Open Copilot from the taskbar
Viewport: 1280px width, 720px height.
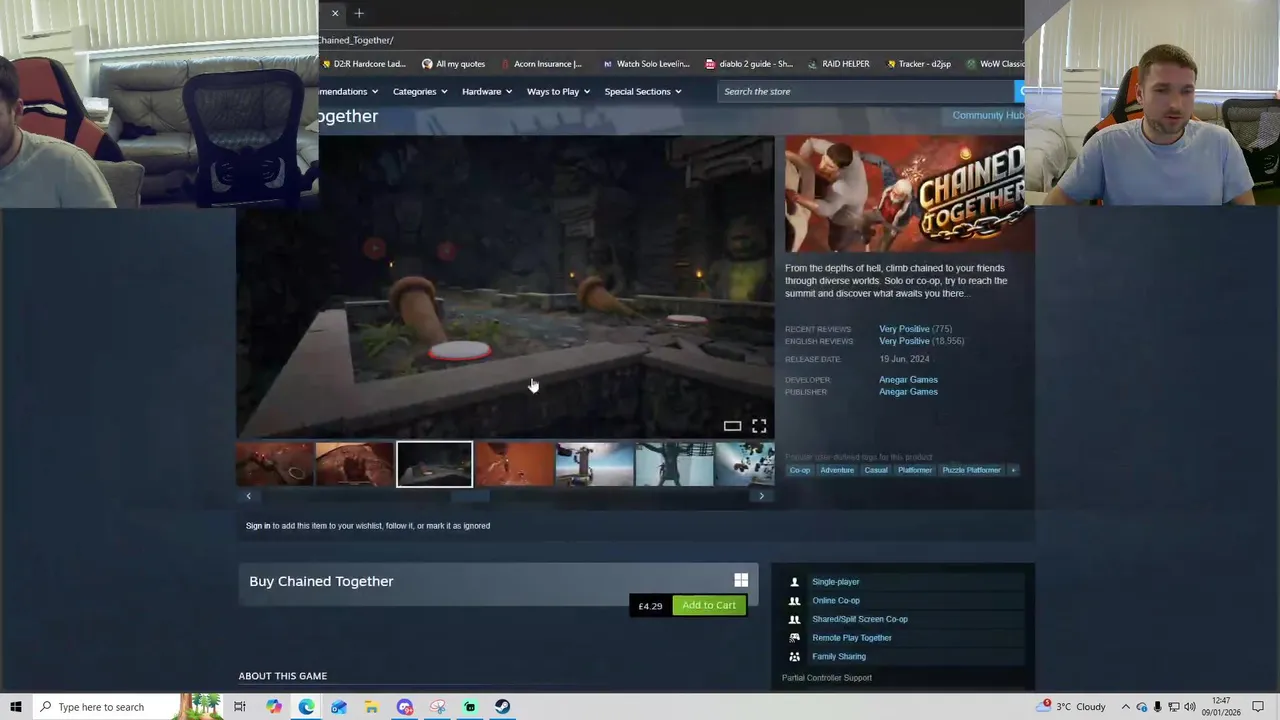273,707
